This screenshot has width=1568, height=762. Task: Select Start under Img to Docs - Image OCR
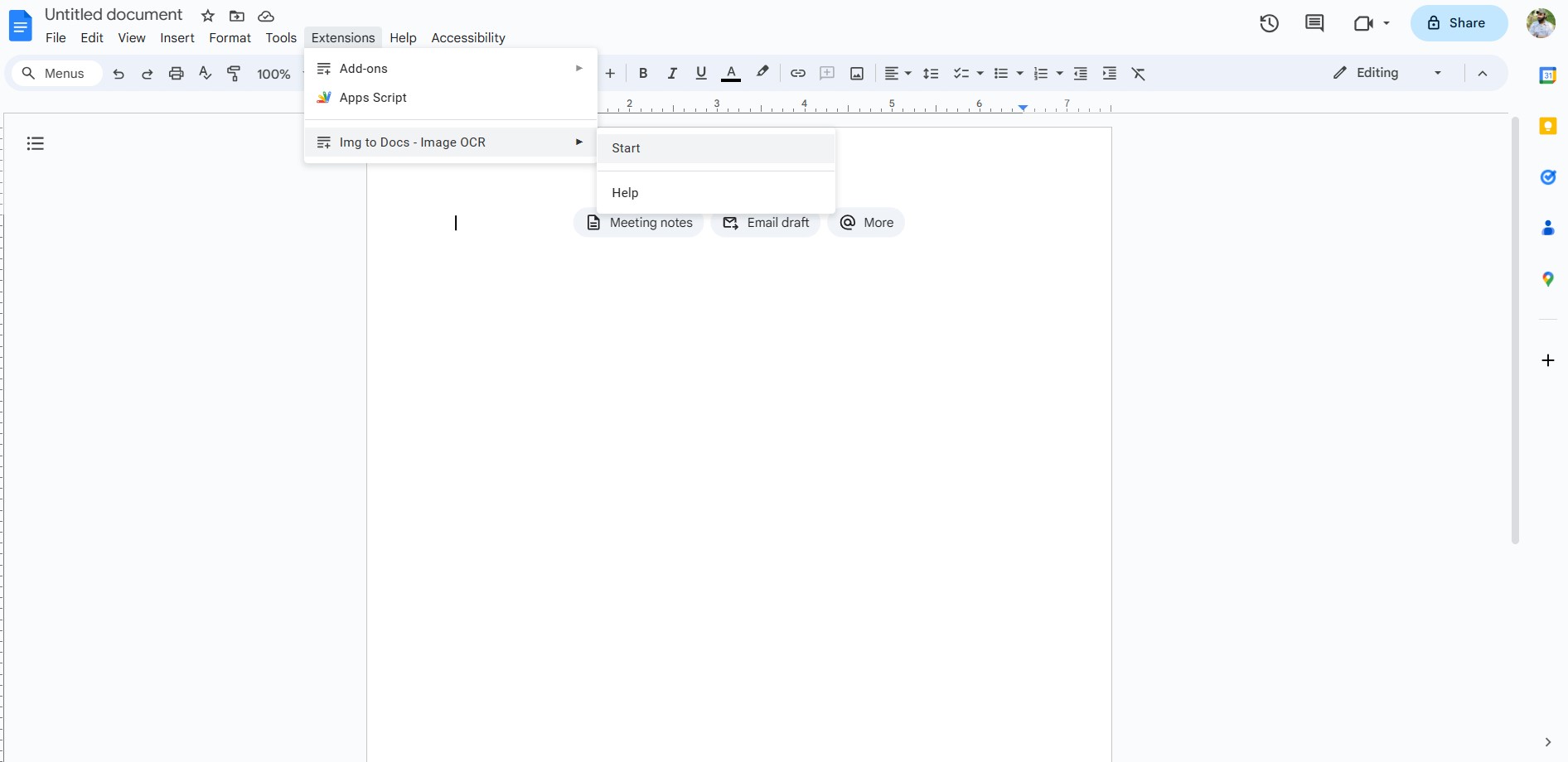pos(626,147)
